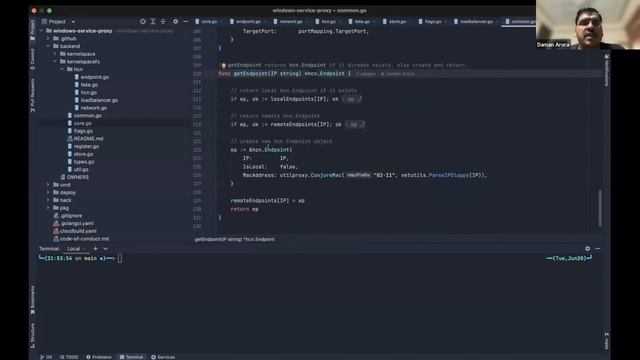Image resolution: width=640 pixels, height=360 pixels.
Task: Switch to fake.go editor tab
Action: coord(361,22)
